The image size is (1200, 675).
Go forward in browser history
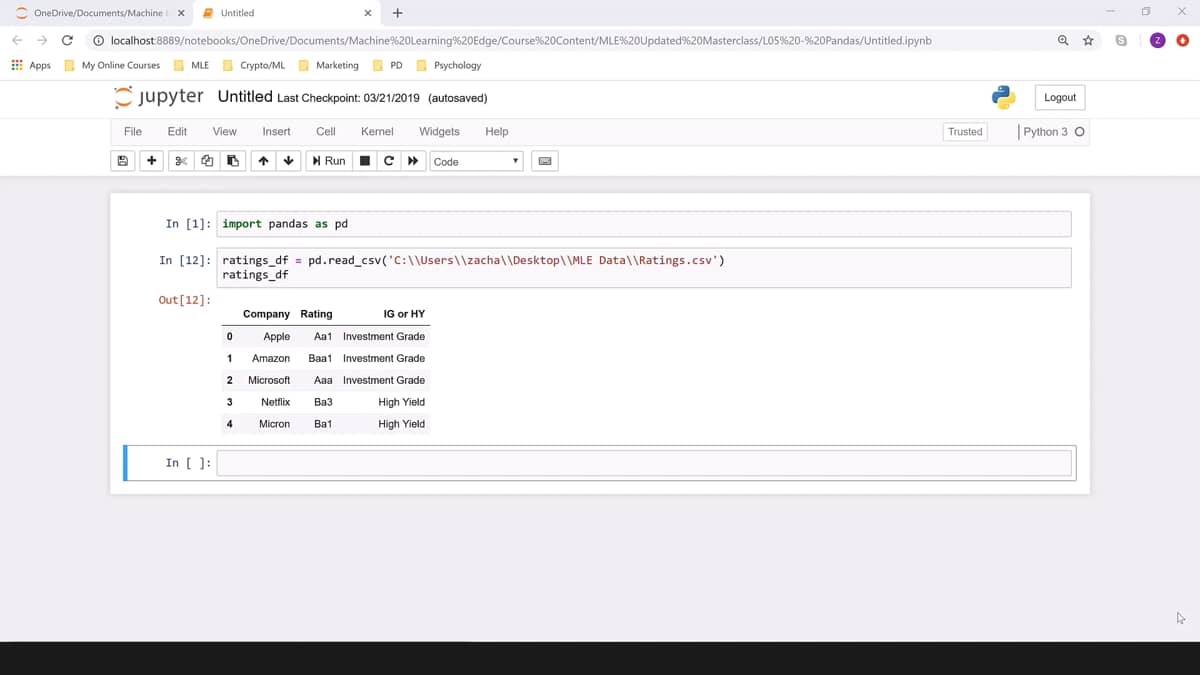pos(42,40)
